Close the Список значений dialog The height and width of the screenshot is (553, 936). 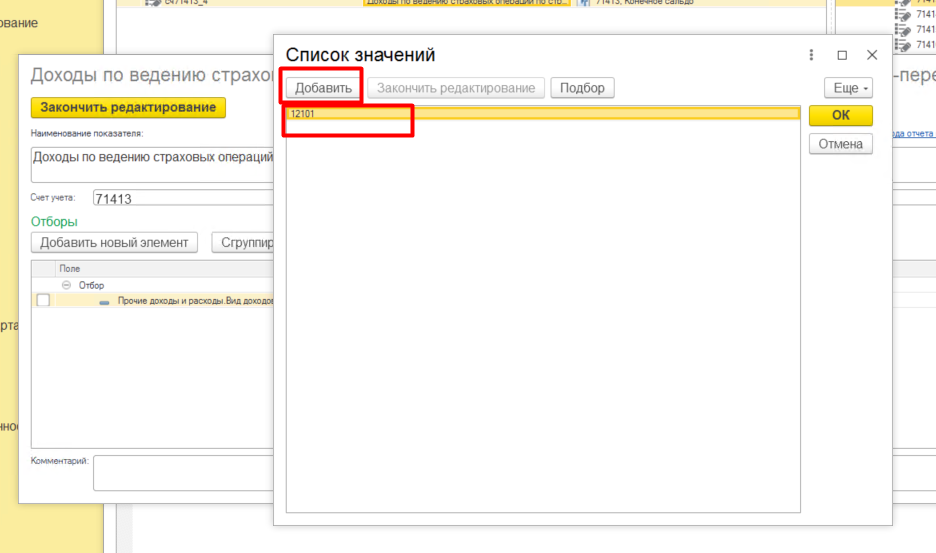872,55
